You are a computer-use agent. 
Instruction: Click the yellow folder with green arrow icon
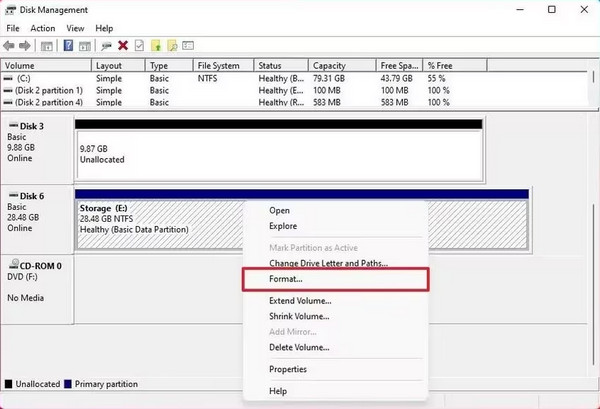coord(156,46)
